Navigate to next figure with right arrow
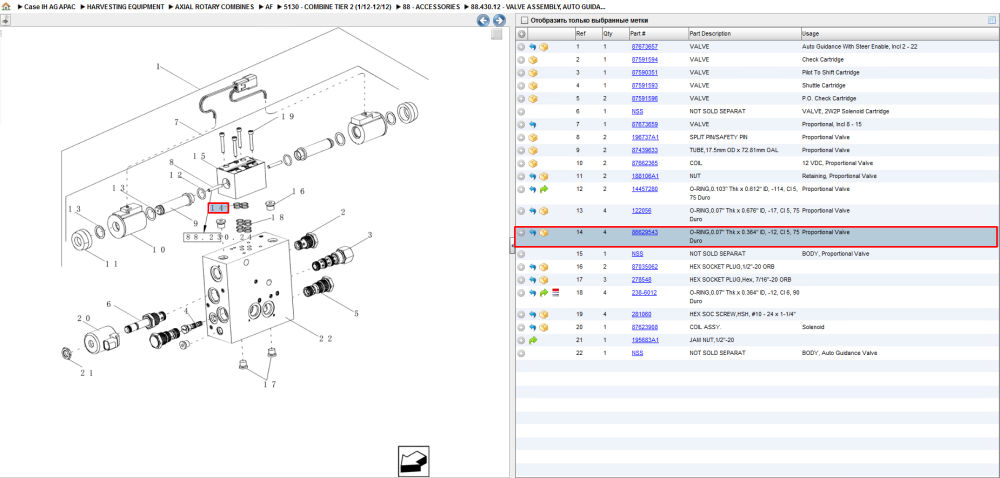Screen dimensions: 1000x478 [499, 20]
